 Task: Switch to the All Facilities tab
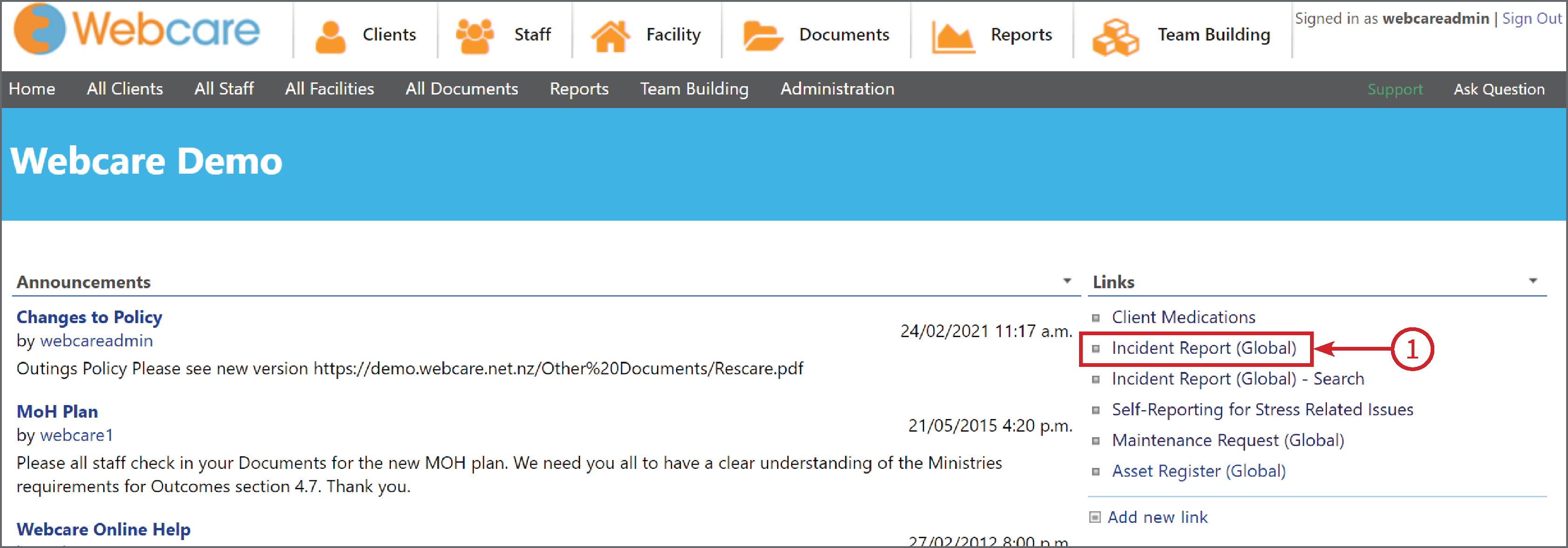click(x=329, y=89)
